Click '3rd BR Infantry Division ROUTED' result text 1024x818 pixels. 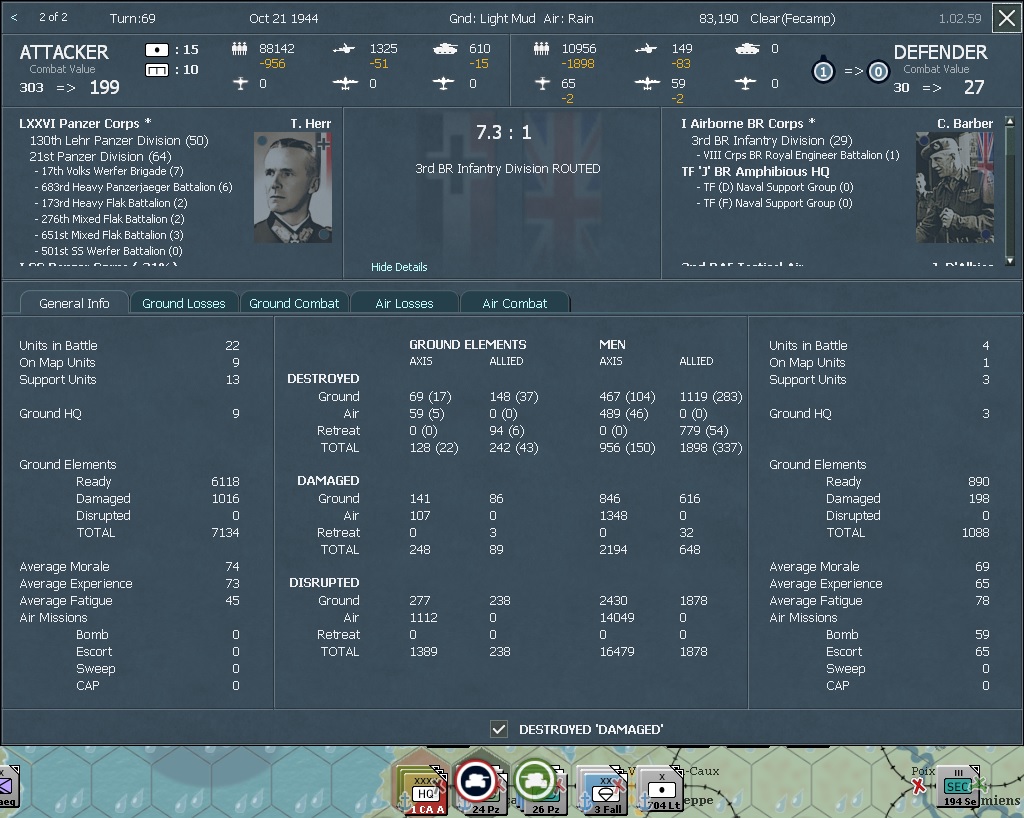[507, 168]
